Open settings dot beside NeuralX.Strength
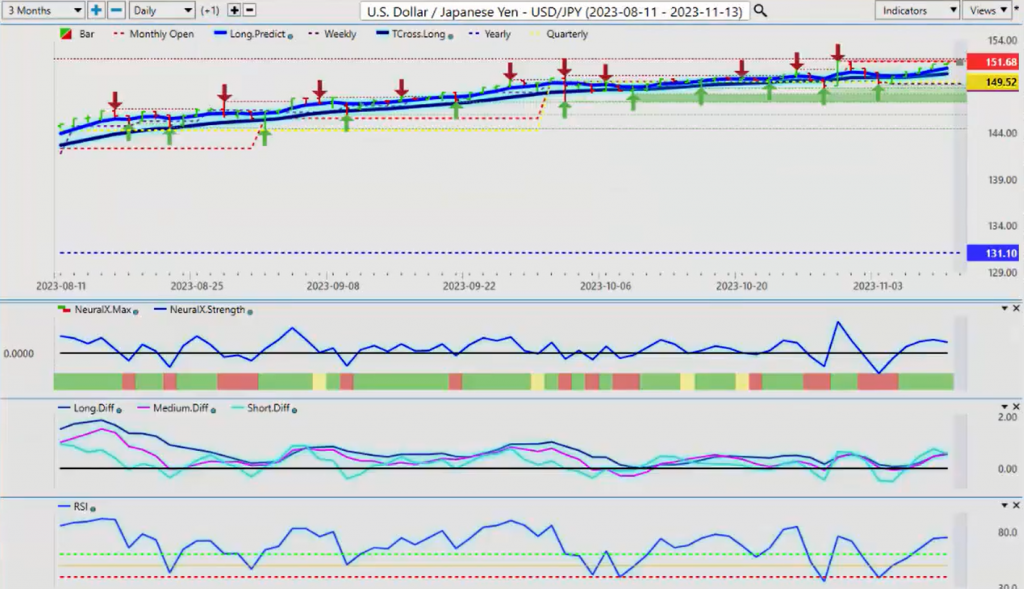 250,312
